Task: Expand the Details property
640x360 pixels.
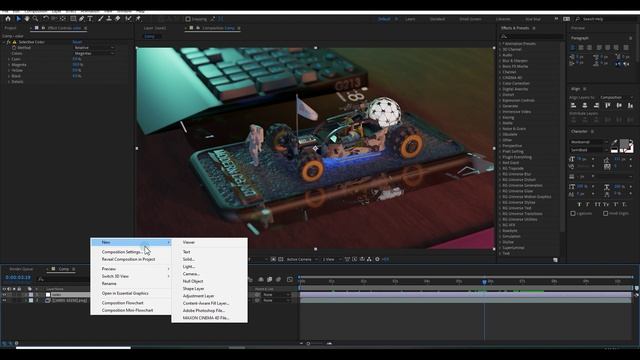Action: tap(9, 82)
